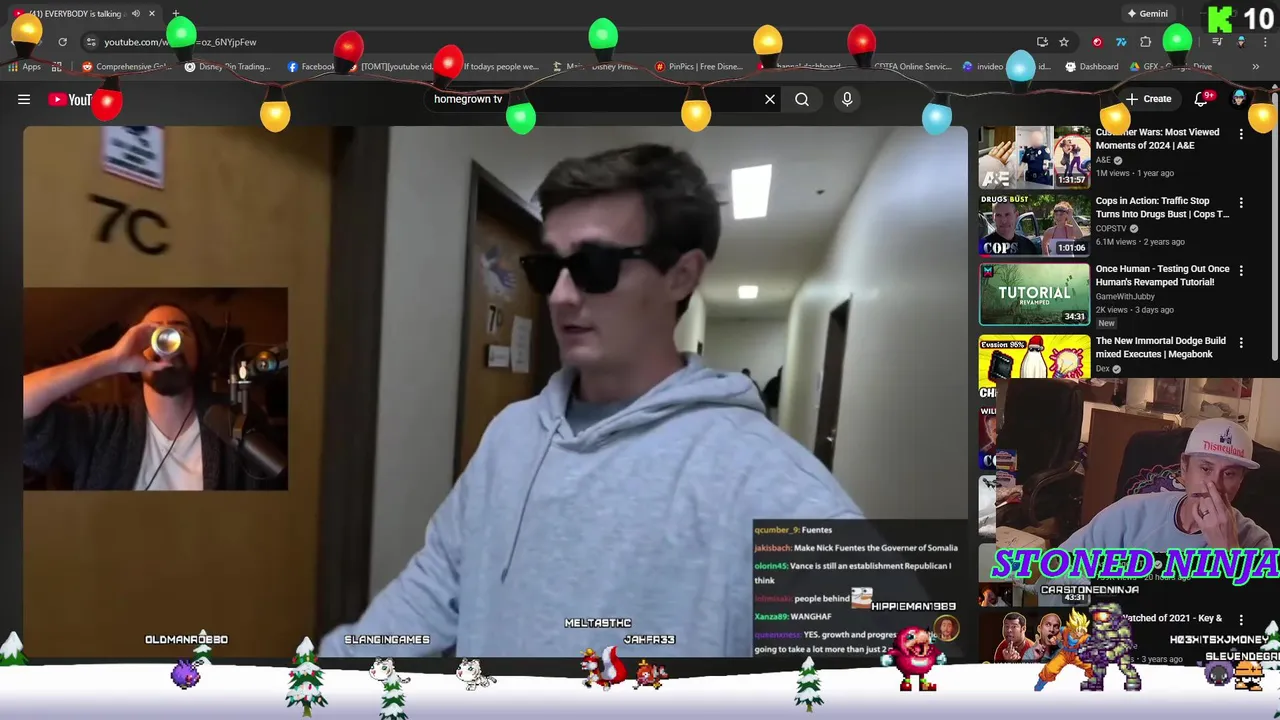The image size is (1280, 720).
Task: Click the red circular extension icon
Action: [x=1097, y=42]
